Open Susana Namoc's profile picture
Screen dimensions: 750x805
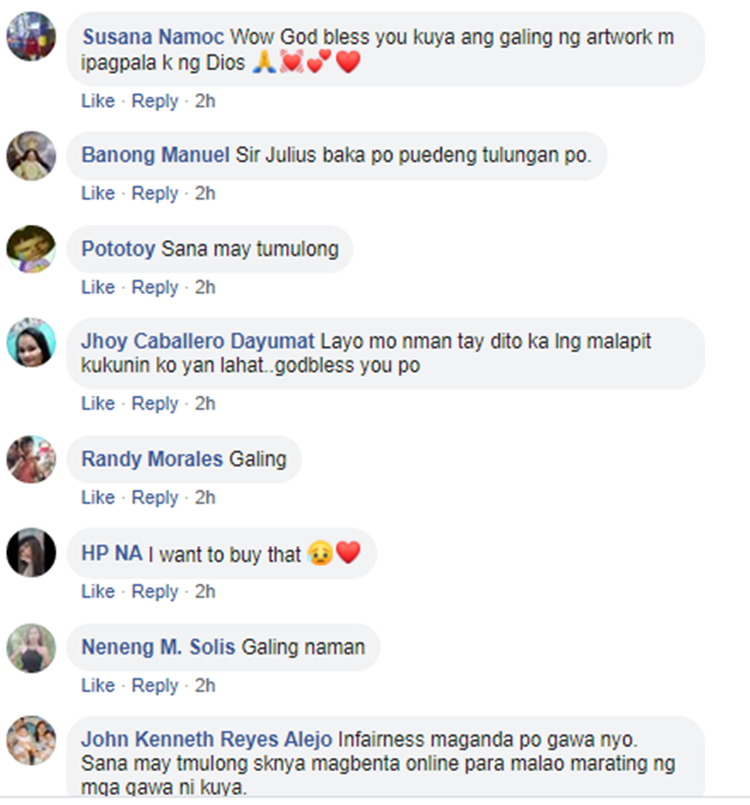pos(31,36)
